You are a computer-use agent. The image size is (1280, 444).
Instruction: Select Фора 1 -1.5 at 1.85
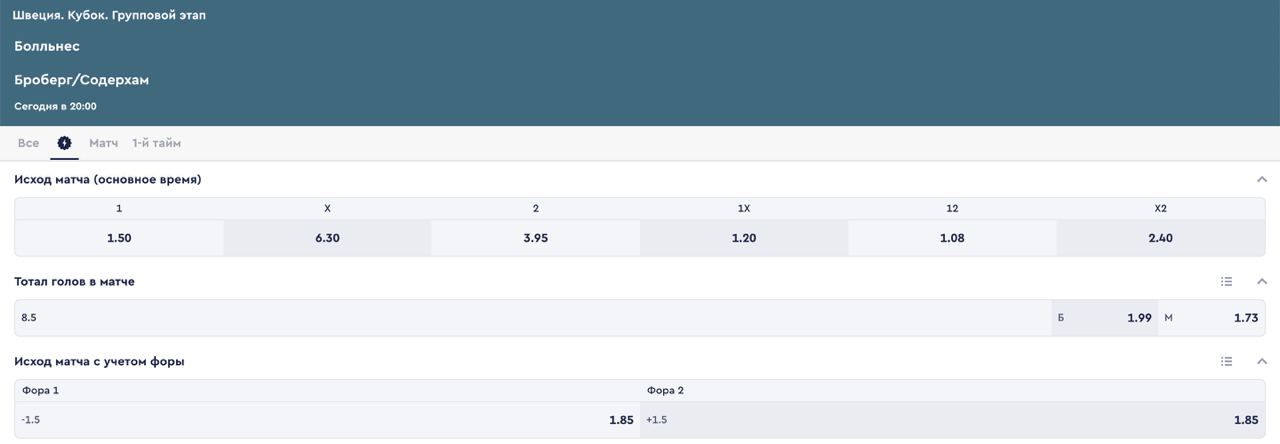[x=327, y=420]
